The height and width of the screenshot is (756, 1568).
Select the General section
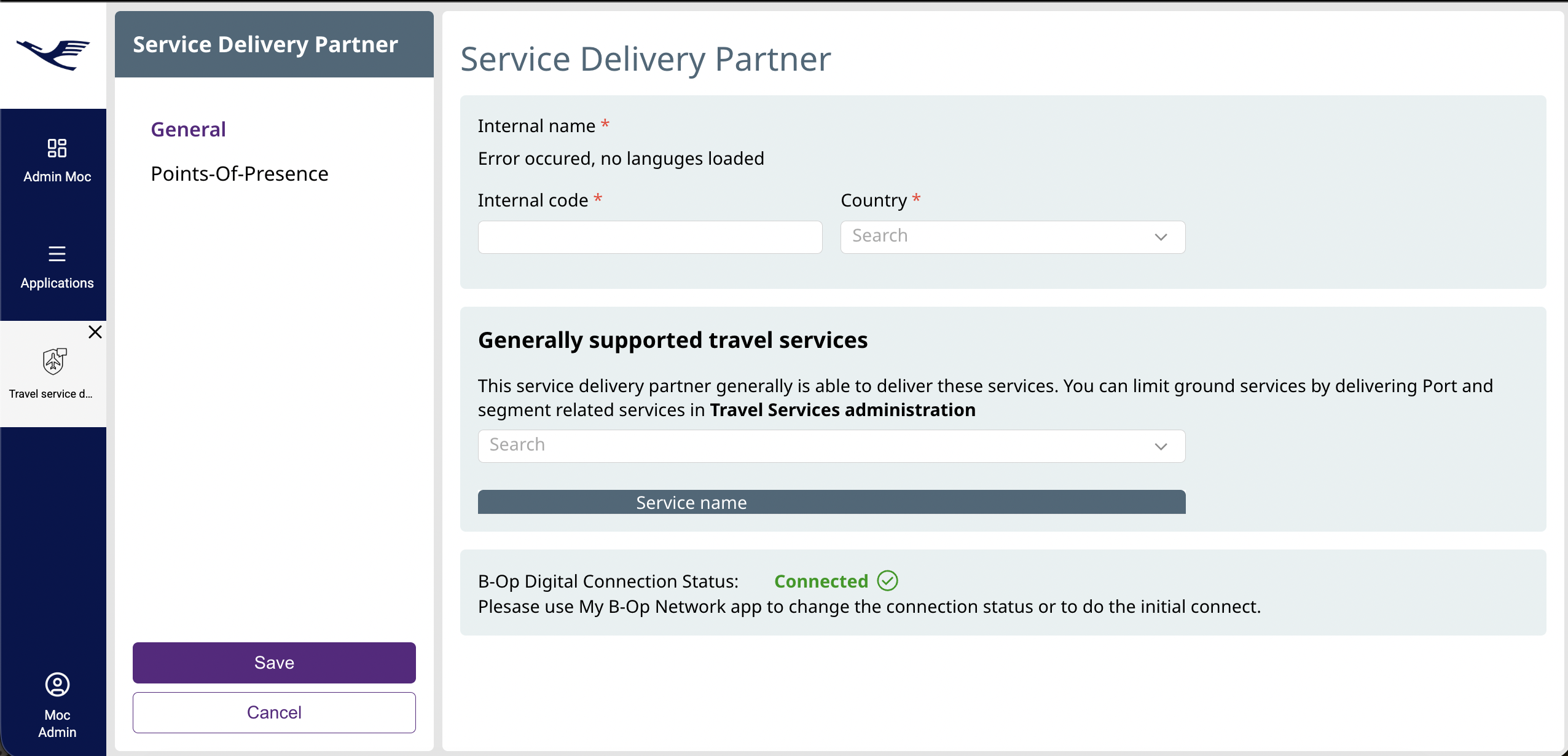(x=188, y=129)
